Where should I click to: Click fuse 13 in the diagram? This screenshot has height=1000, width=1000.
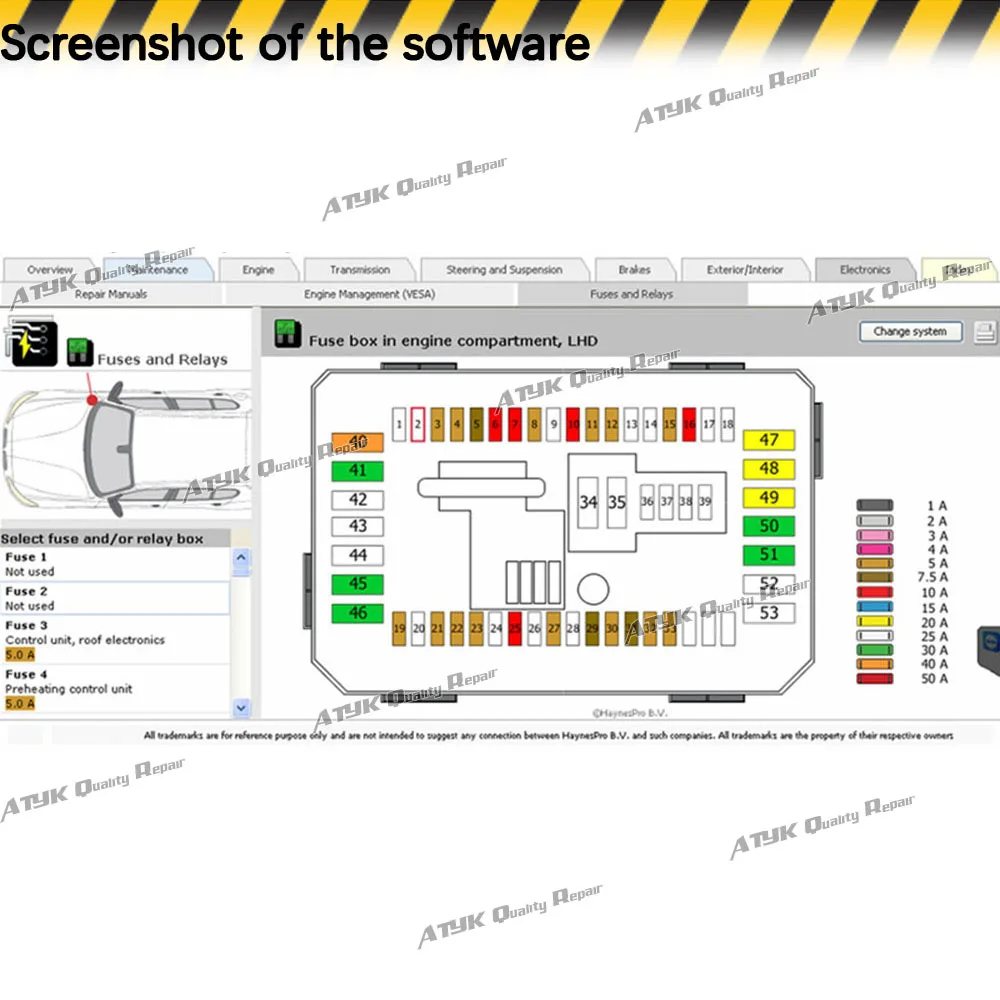click(631, 425)
